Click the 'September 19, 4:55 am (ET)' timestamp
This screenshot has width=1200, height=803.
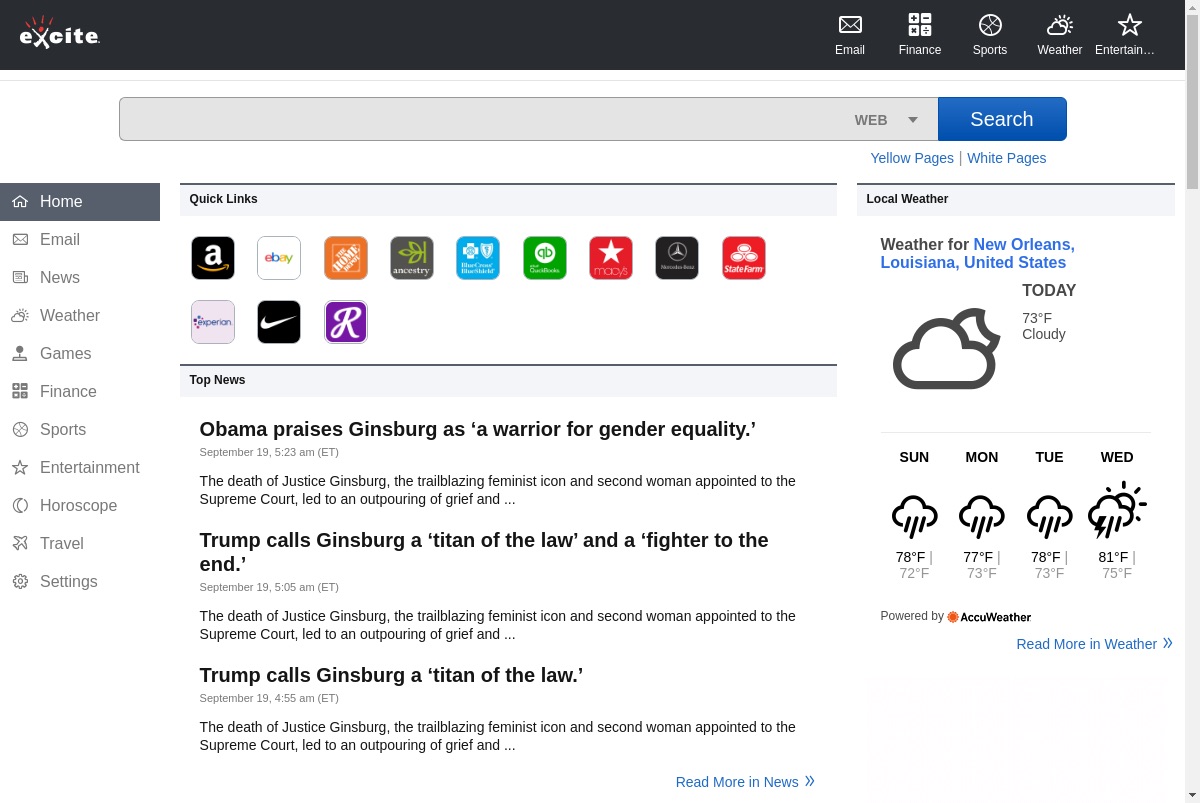coord(269,698)
